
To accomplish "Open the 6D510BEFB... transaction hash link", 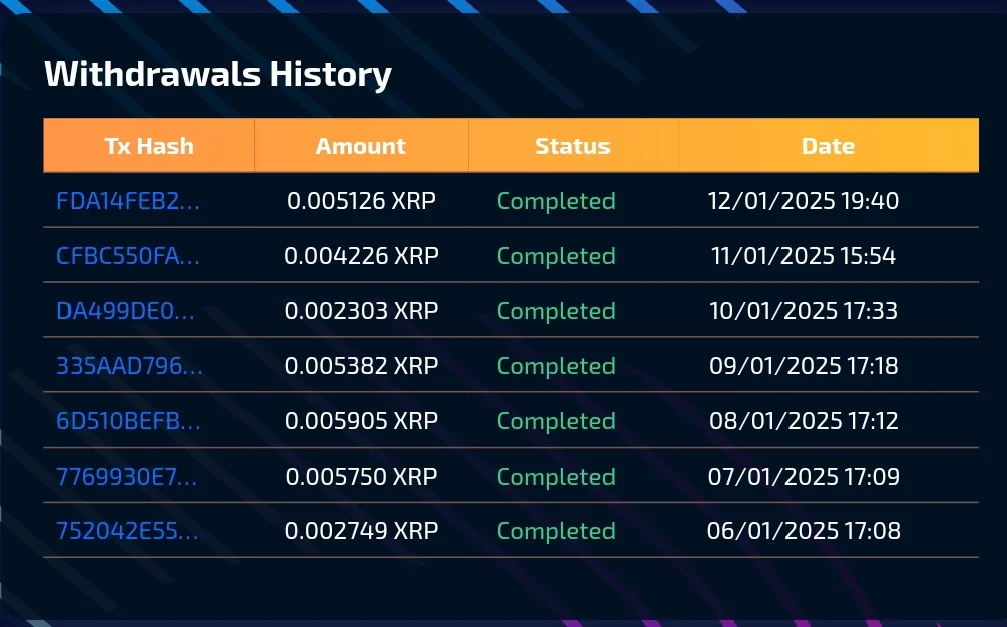I will pos(128,421).
